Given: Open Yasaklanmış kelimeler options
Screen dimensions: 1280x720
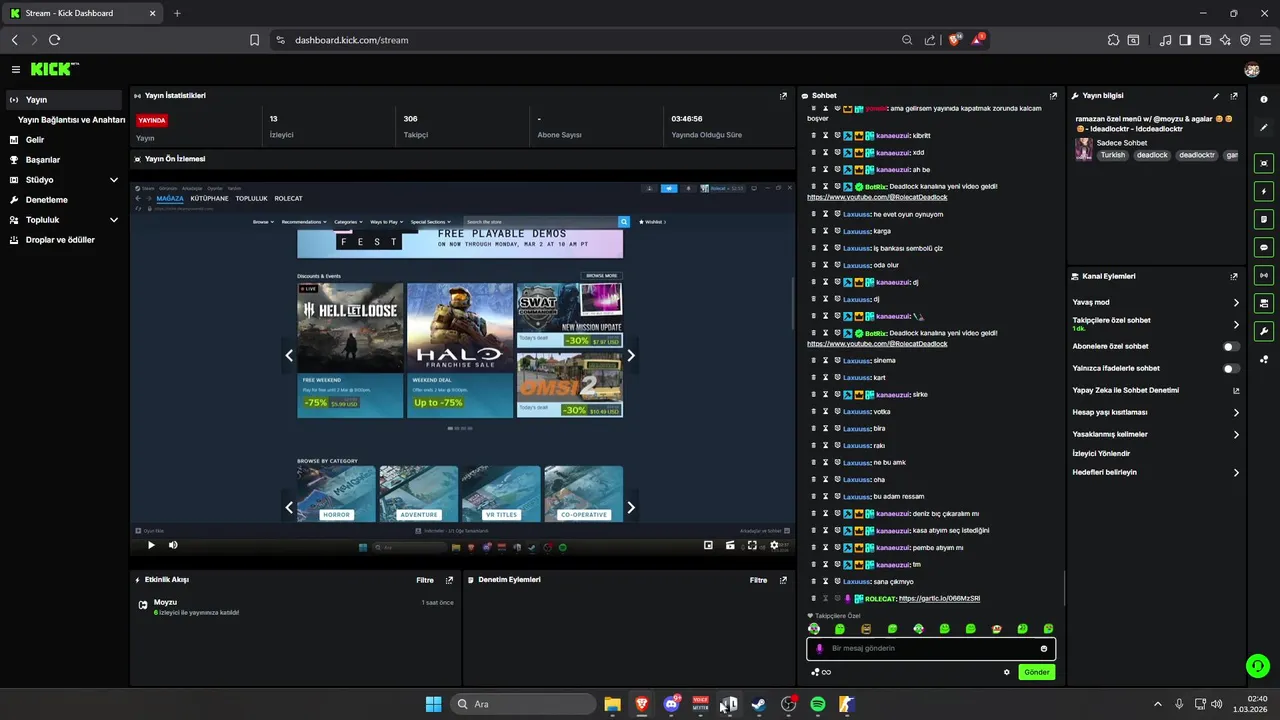Looking at the screenshot, I should point(1156,434).
